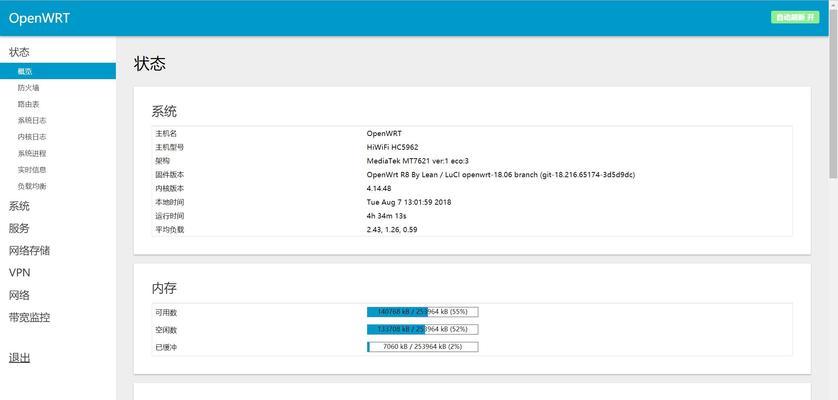Click the kernel version value 4.14.48
Viewport: 838px width, 400px height.
pyautogui.click(x=379, y=189)
